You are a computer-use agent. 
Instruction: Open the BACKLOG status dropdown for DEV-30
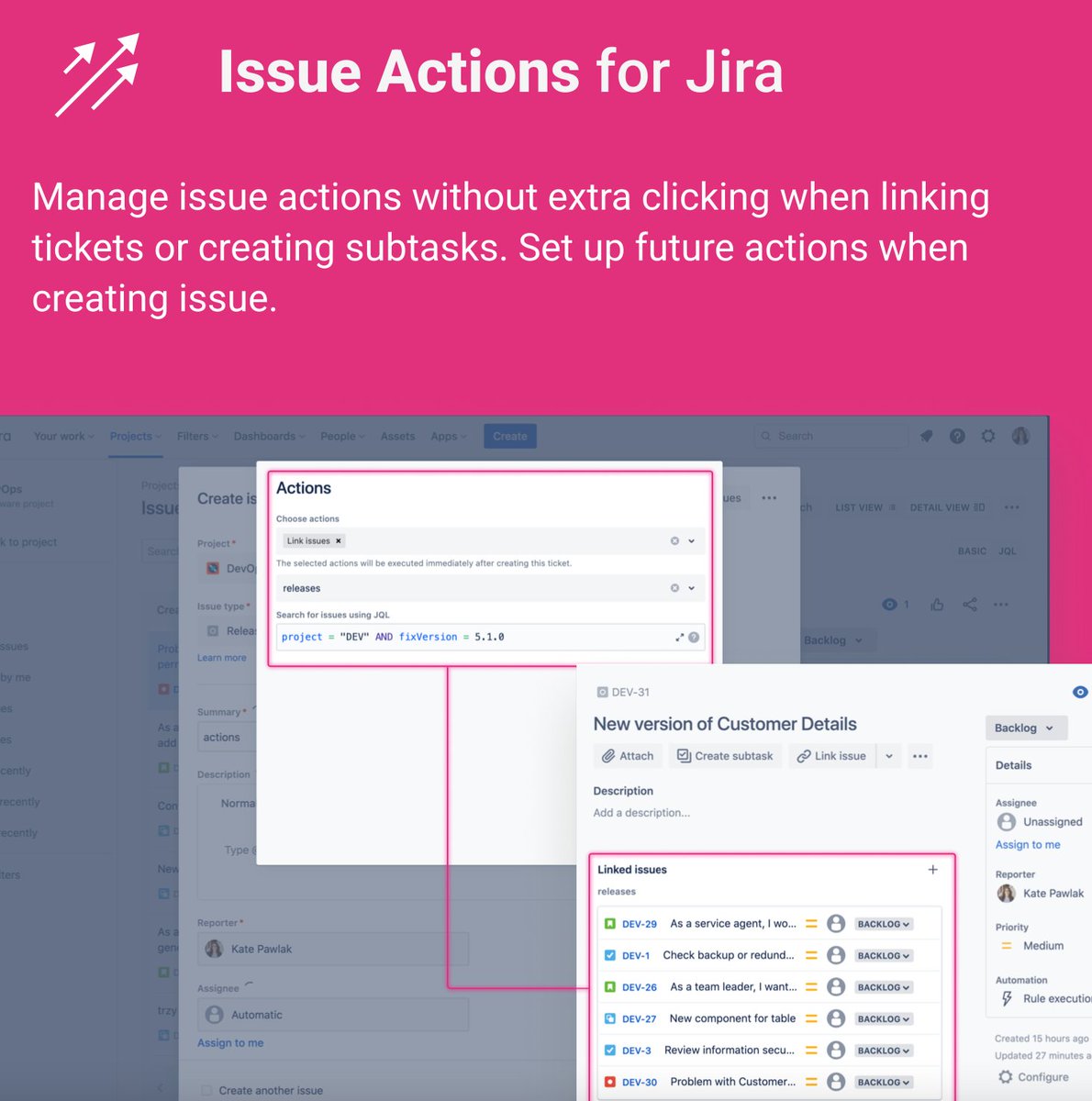coord(884,1083)
